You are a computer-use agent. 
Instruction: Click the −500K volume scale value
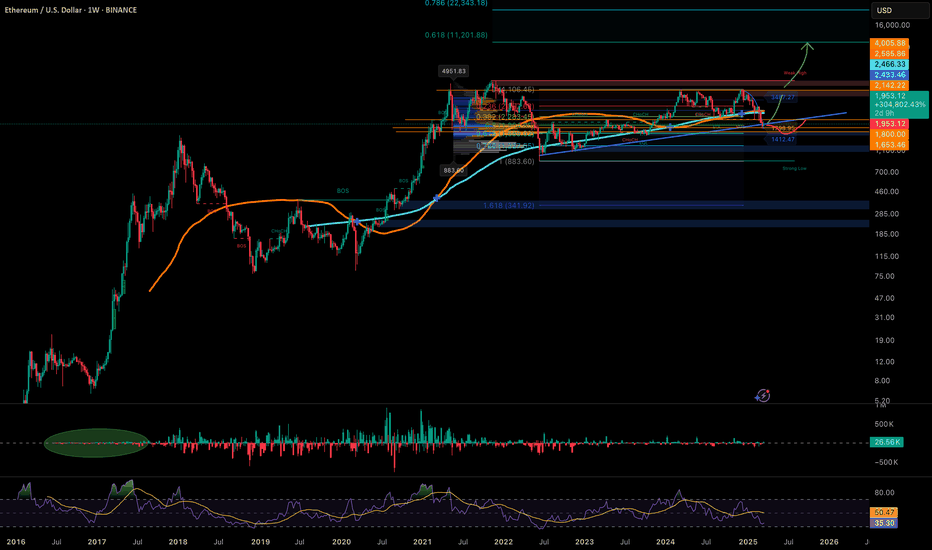click(886, 462)
